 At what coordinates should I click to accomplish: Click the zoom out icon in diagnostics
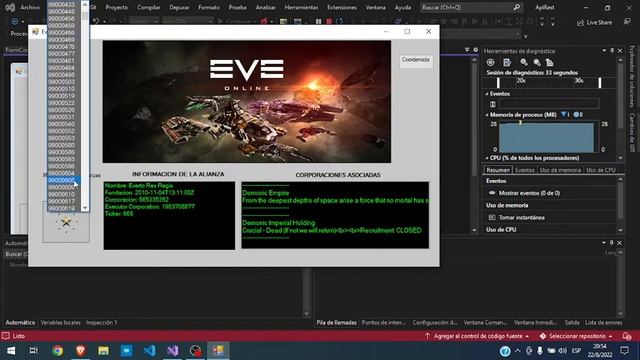(537, 62)
